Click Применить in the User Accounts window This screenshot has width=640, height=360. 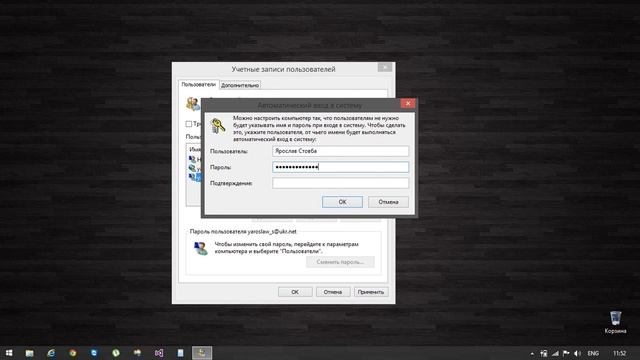[371, 292]
